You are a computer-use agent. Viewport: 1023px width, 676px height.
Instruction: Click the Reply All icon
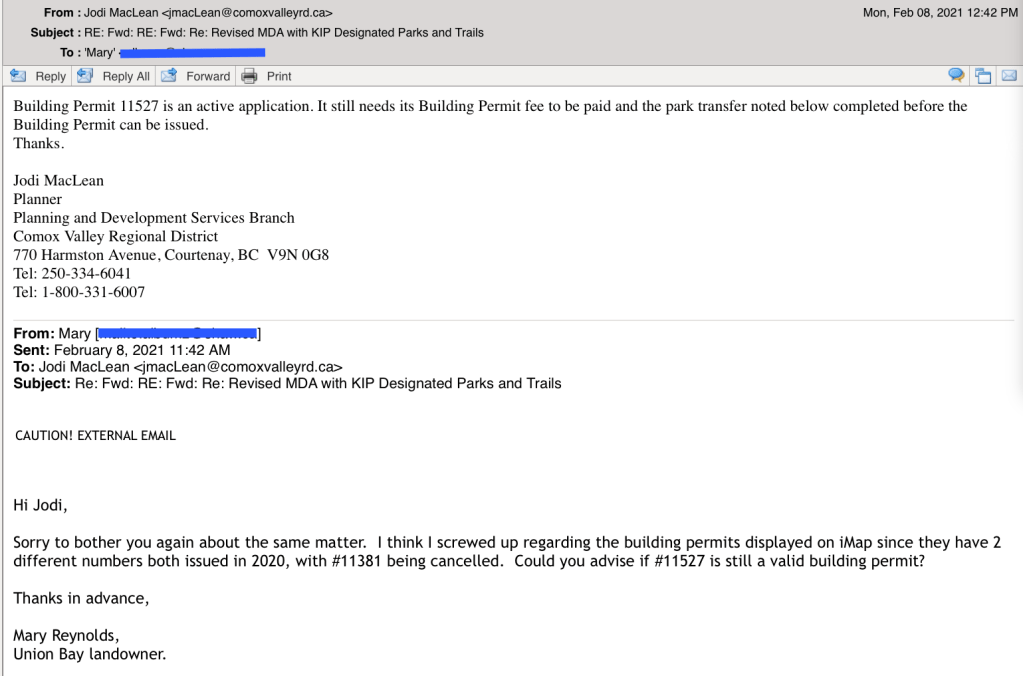pos(84,76)
